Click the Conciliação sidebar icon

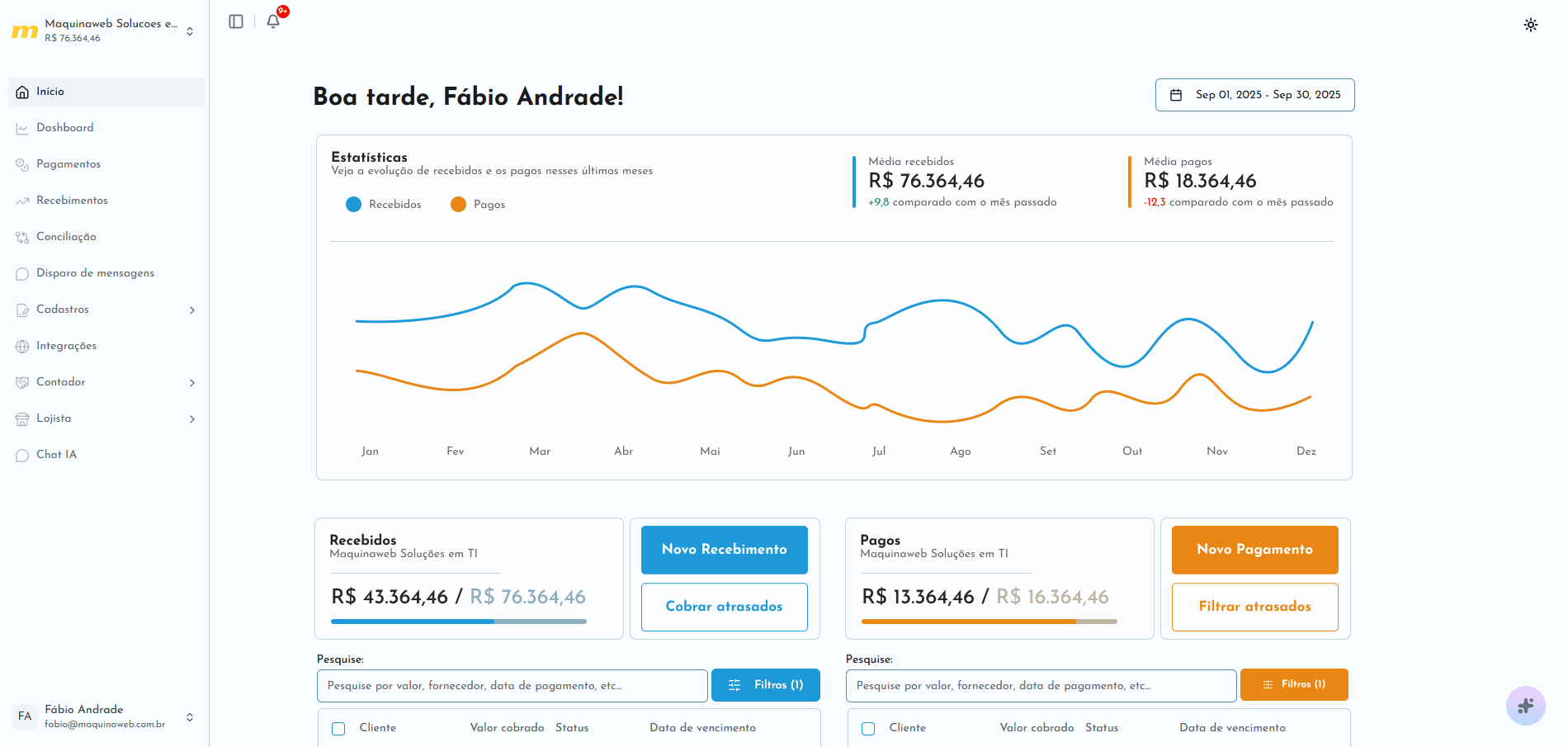coord(22,237)
